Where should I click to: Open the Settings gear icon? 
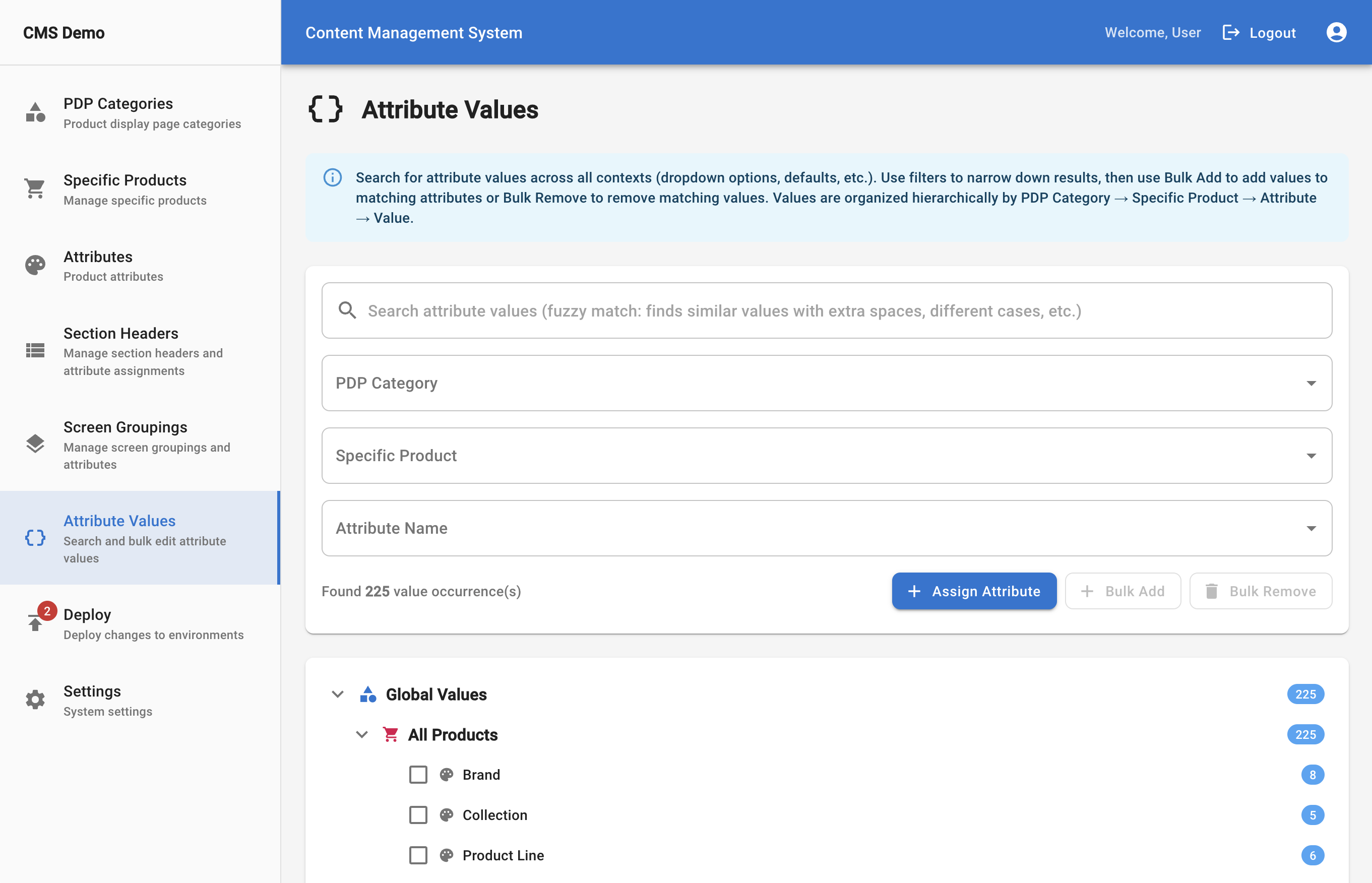35,700
